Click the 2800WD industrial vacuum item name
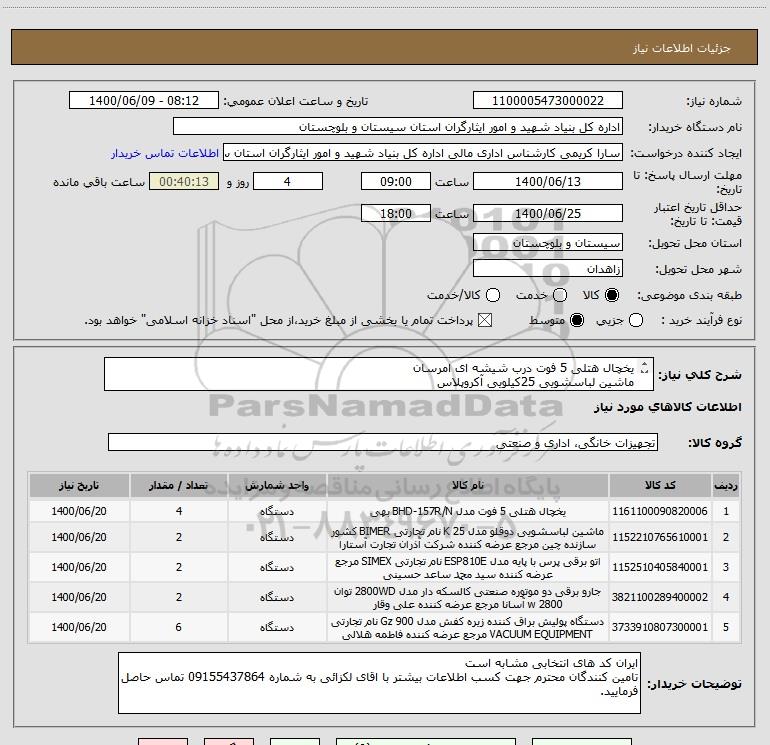 click(468, 598)
